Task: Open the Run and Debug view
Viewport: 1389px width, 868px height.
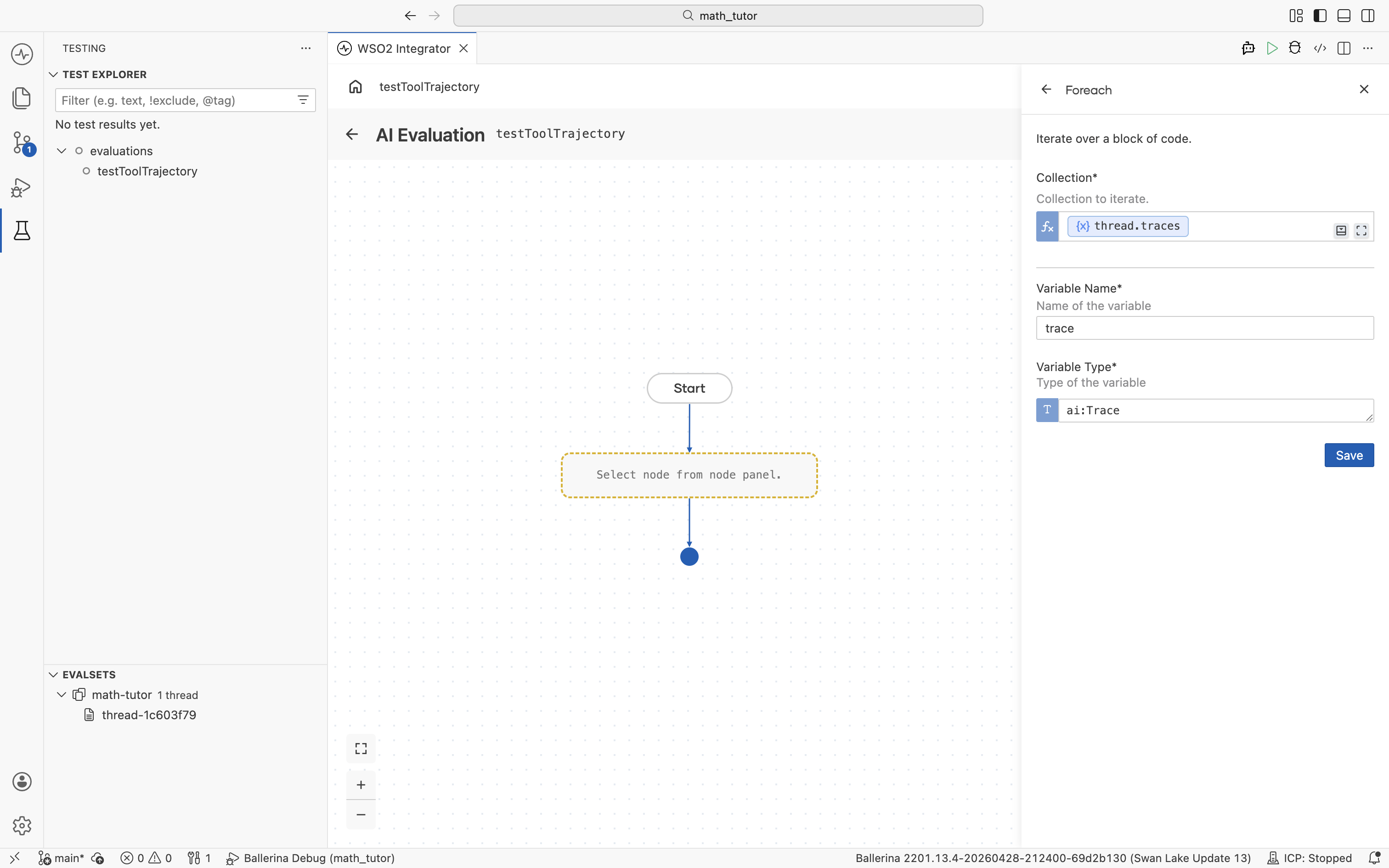Action: 22,187
